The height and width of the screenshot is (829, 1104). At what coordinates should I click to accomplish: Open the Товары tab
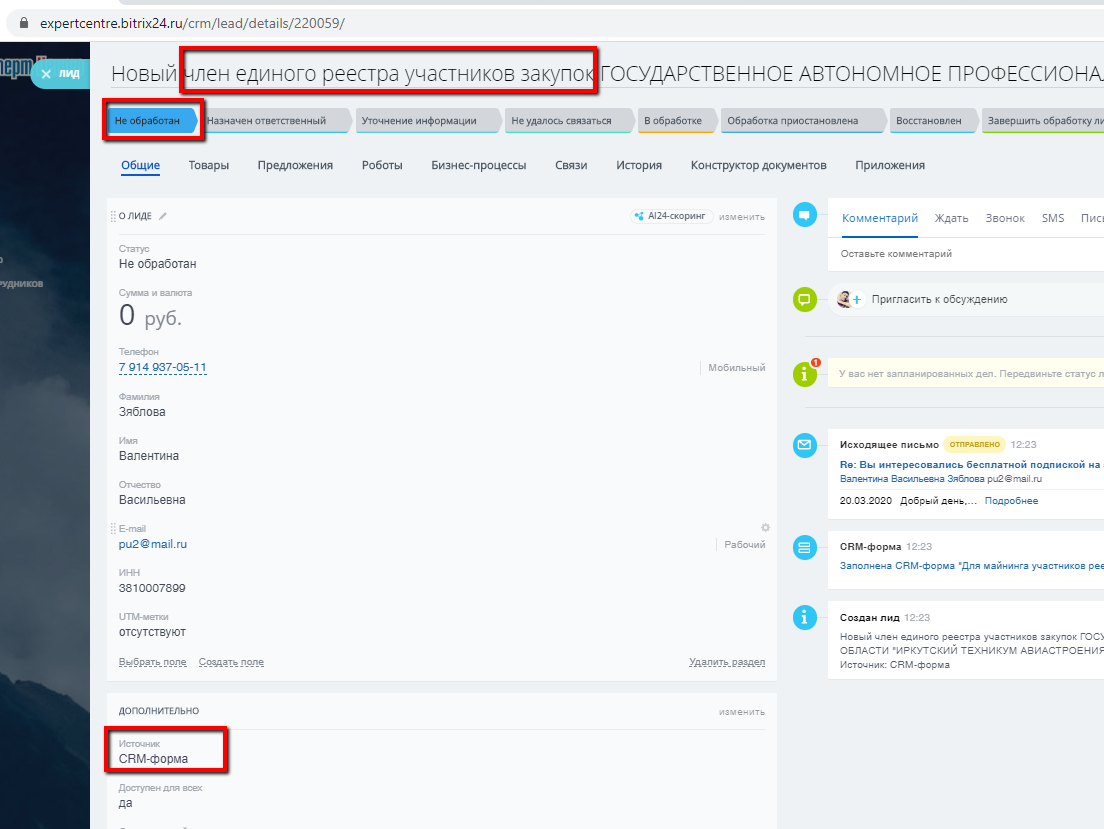208,166
